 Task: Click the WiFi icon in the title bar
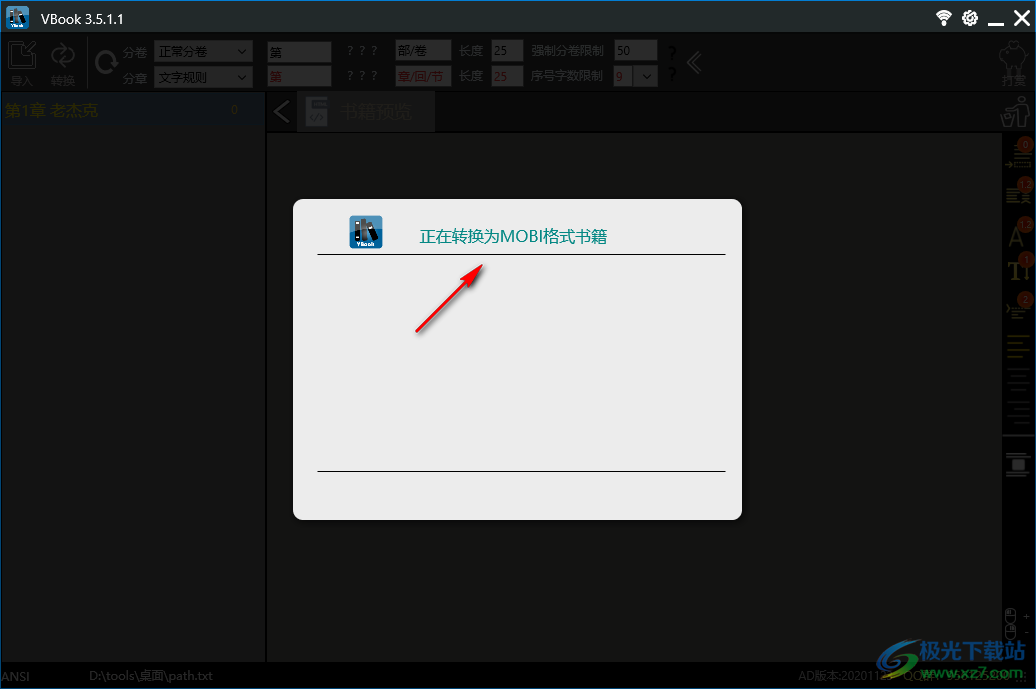point(943,17)
